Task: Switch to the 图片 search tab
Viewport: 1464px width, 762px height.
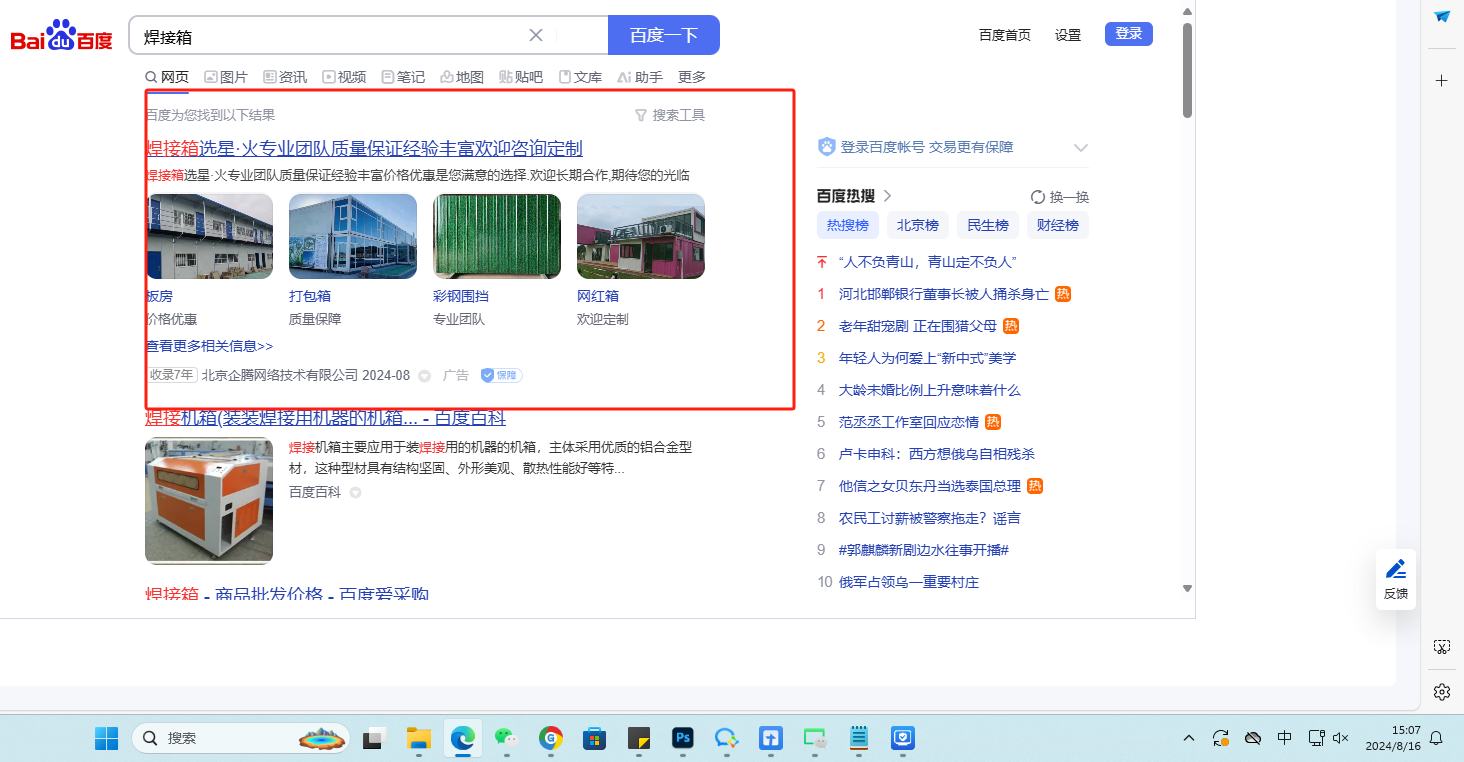Action: click(226, 77)
